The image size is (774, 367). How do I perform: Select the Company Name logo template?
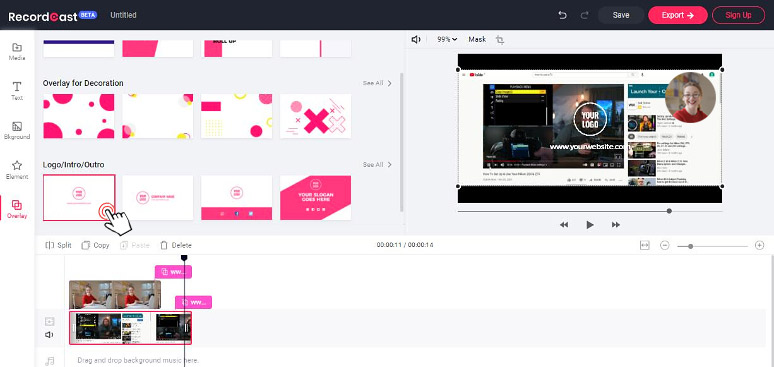click(157, 198)
